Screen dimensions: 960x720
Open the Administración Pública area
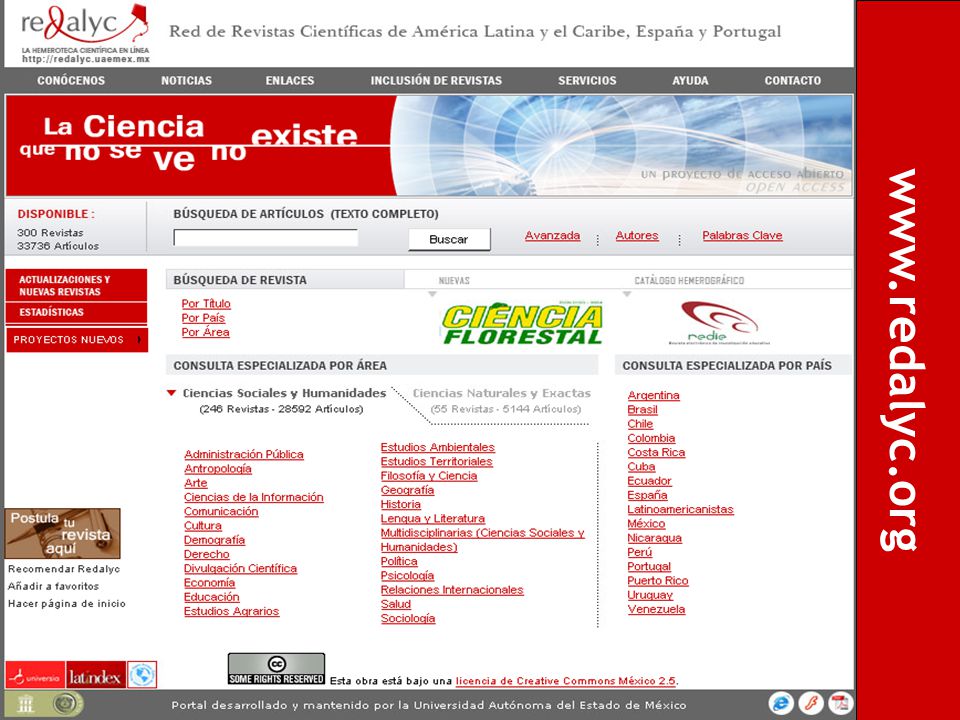point(244,454)
